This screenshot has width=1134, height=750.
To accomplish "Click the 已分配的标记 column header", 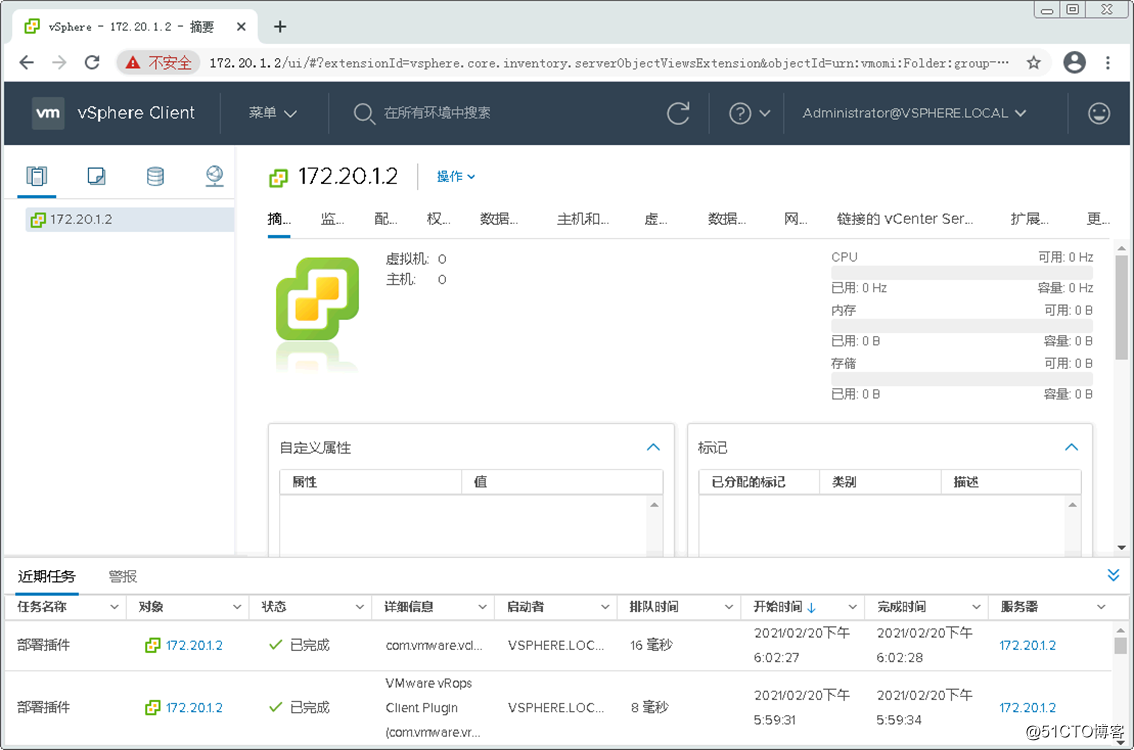I will pos(759,482).
